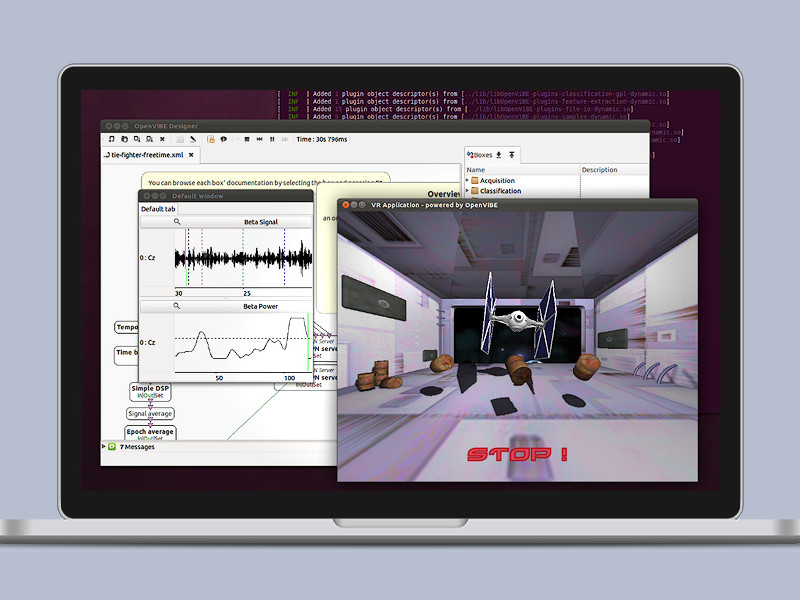Viewport: 800px width, 600px height.
Task: Click the magnifier icon beside Beta Power
Action: click(176, 307)
